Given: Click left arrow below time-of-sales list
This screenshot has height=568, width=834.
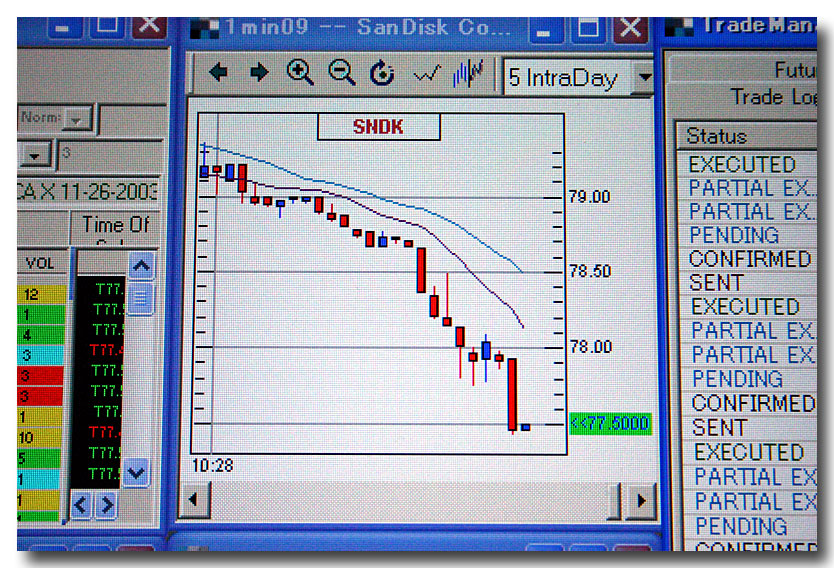Looking at the screenshot, I should (81, 505).
